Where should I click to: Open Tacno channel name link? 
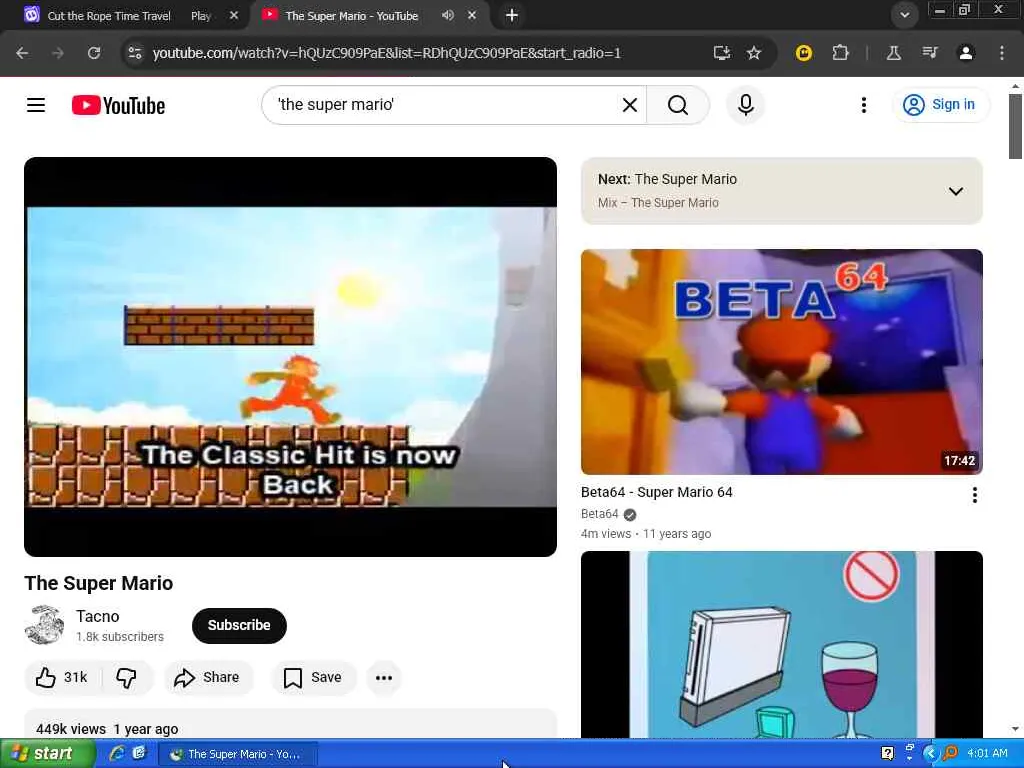pos(97,616)
